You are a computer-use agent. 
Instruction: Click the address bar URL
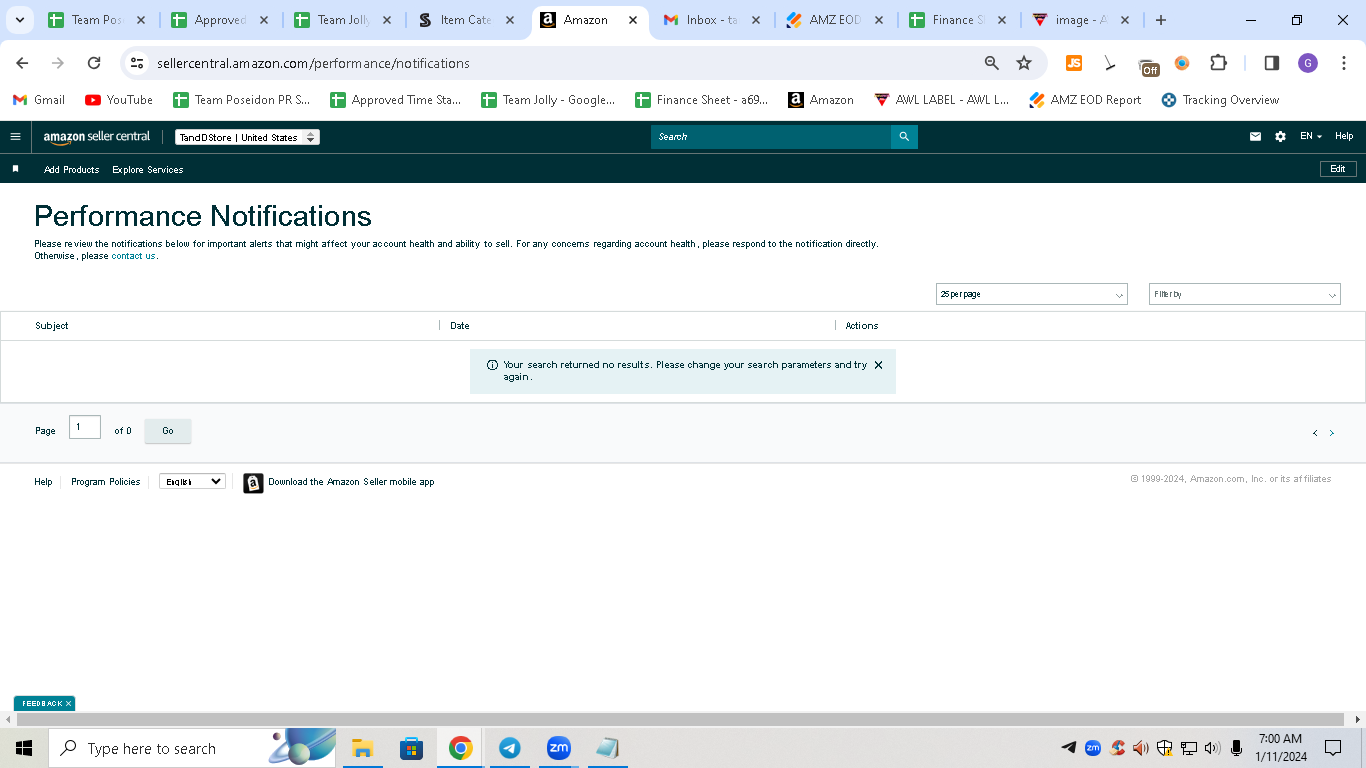tap(313, 63)
